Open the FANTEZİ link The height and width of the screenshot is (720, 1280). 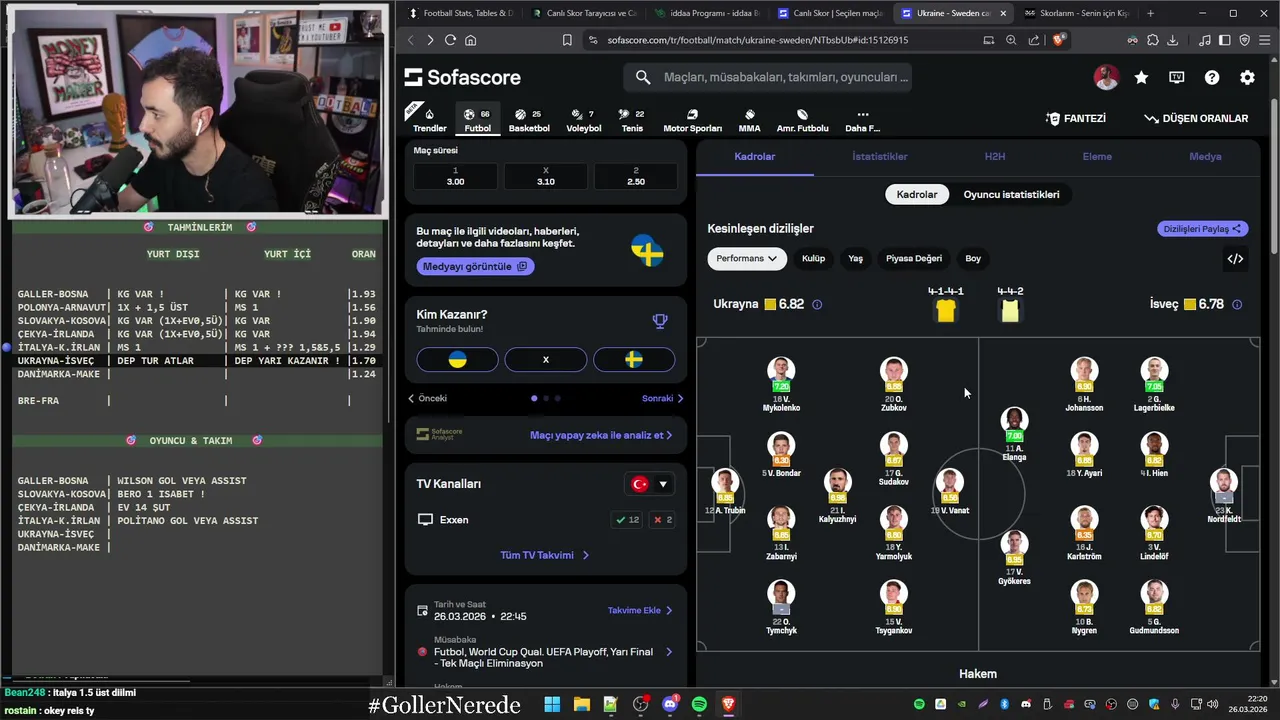pyautogui.click(x=1076, y=118)
